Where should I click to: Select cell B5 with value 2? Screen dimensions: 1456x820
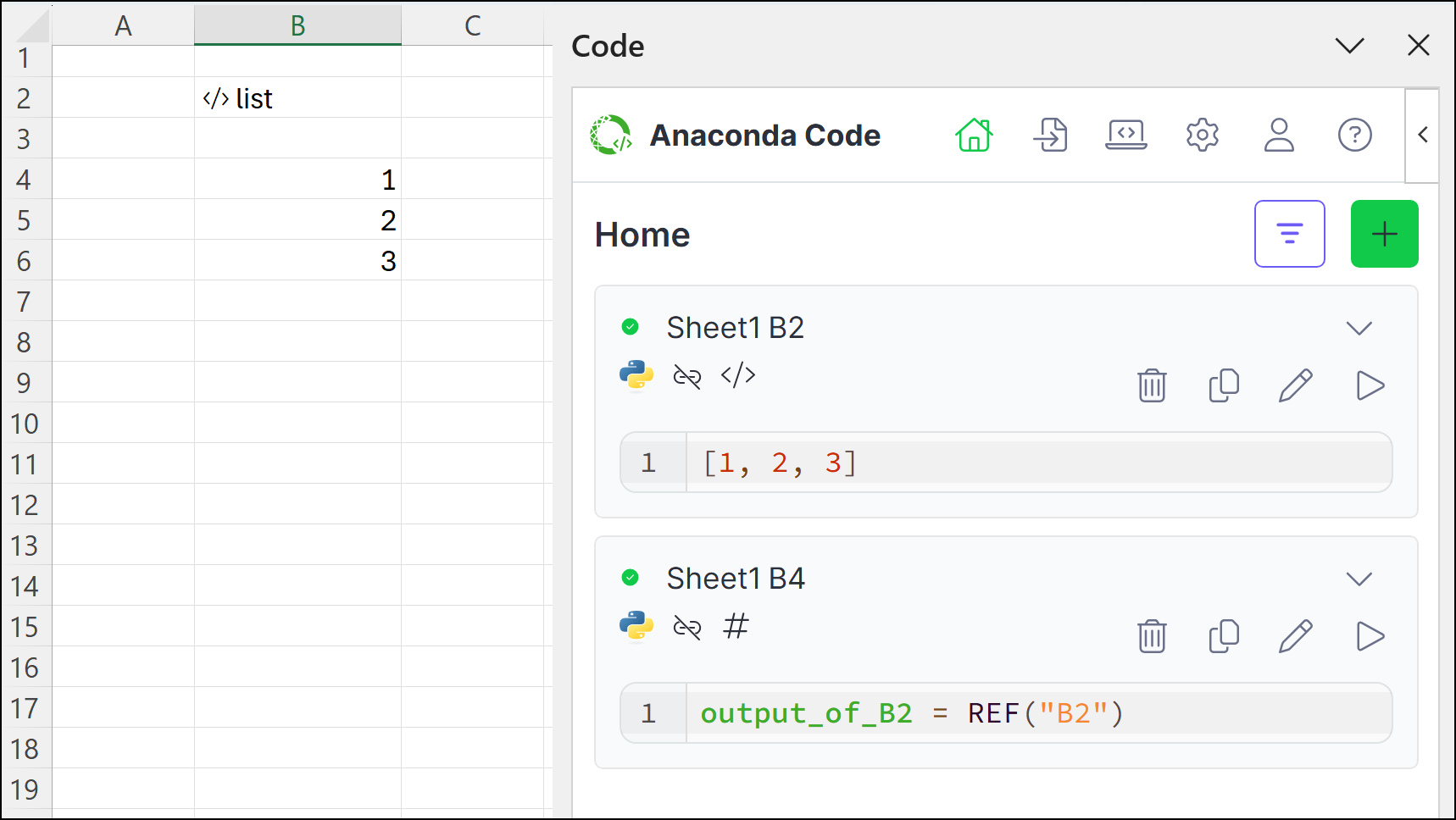(297, 219)
